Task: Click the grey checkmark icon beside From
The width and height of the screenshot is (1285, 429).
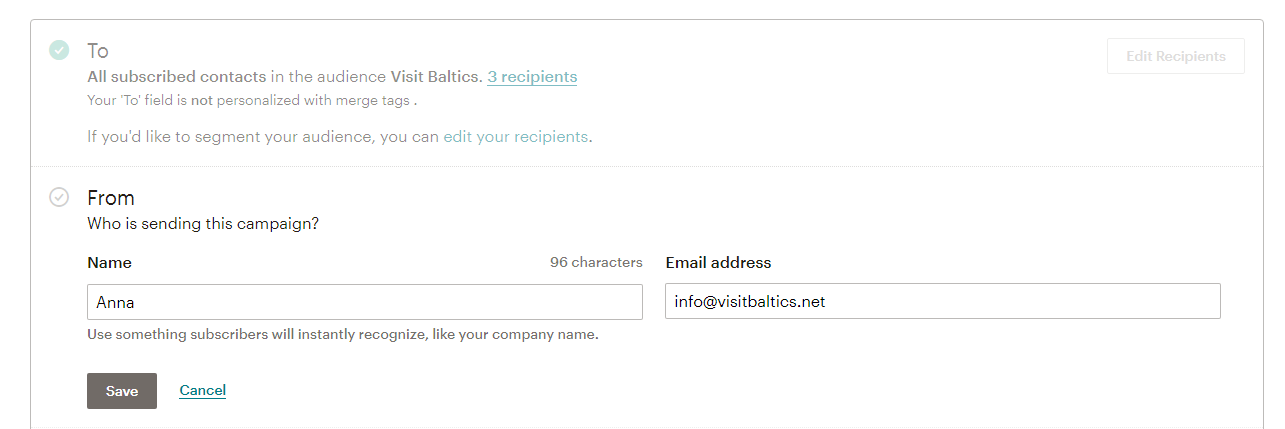Action: (59, 197)
